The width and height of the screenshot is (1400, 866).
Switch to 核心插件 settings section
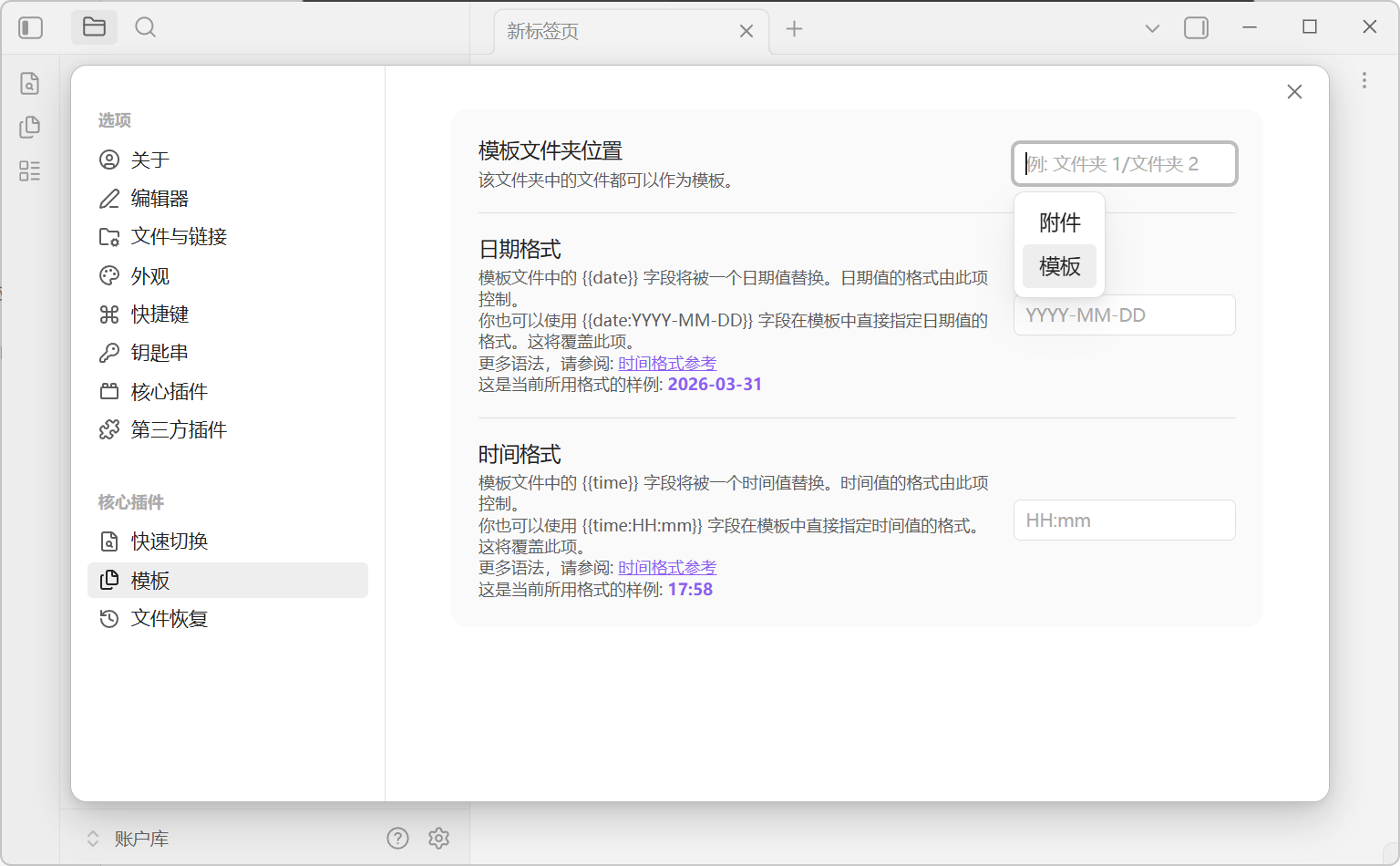point(169,392)
